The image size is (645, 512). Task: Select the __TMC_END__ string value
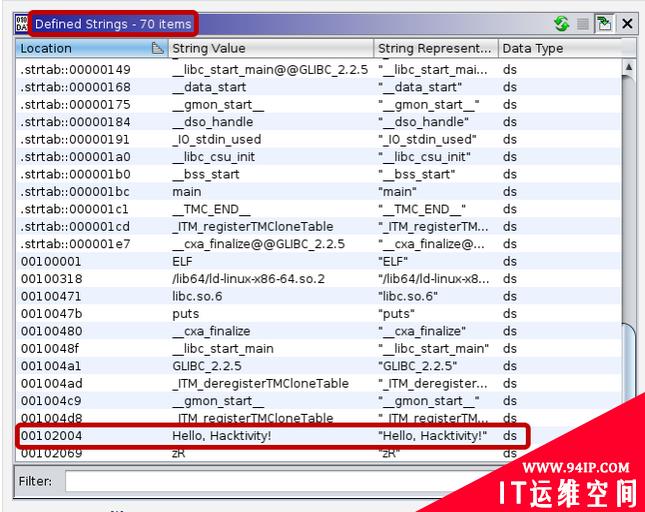coord(211,209)
